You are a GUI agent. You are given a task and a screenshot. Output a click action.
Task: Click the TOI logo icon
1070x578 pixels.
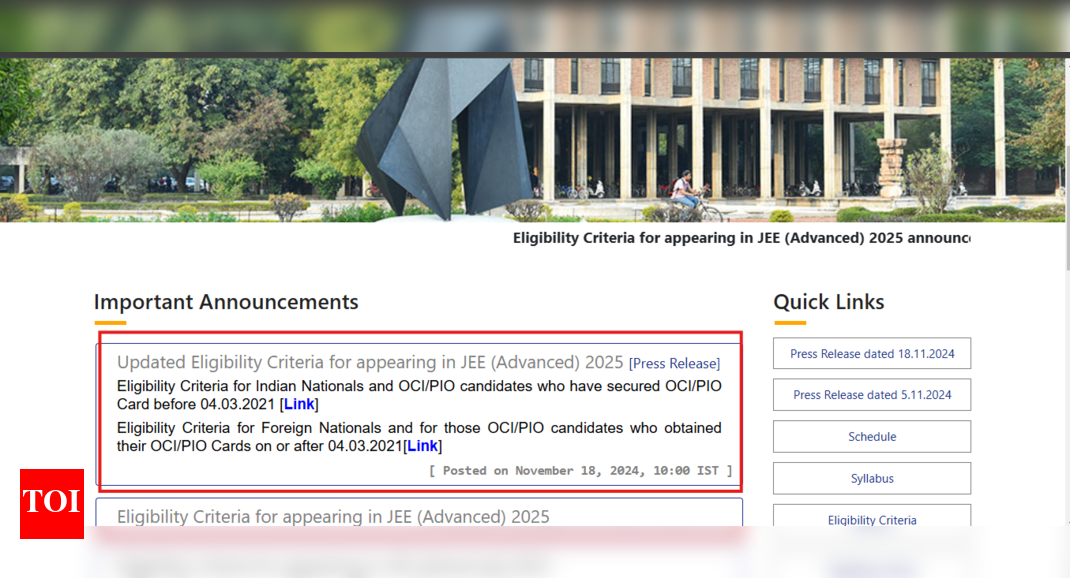[x=51, y=505]
